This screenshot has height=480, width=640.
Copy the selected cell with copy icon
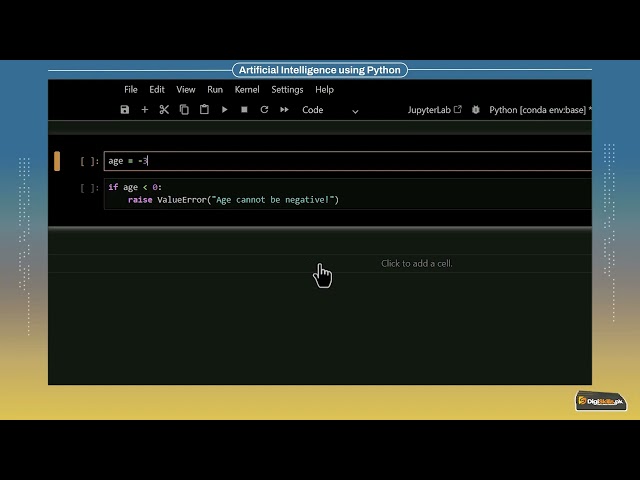[184, 109]
